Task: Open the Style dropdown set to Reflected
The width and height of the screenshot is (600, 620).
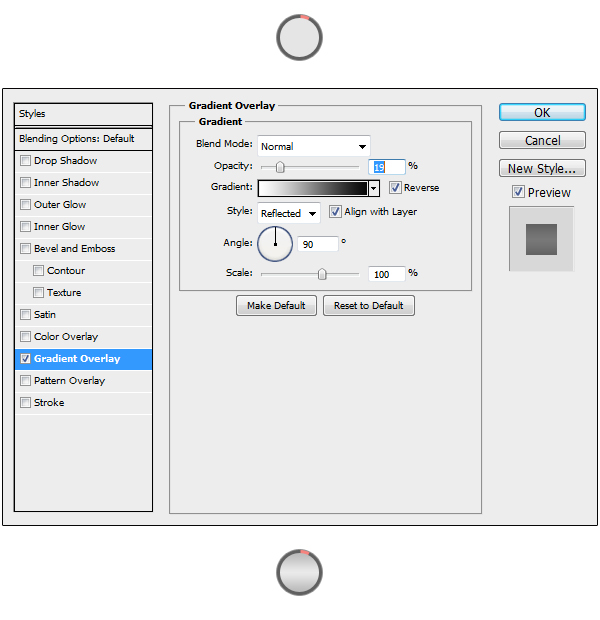Action: [289, 214]
